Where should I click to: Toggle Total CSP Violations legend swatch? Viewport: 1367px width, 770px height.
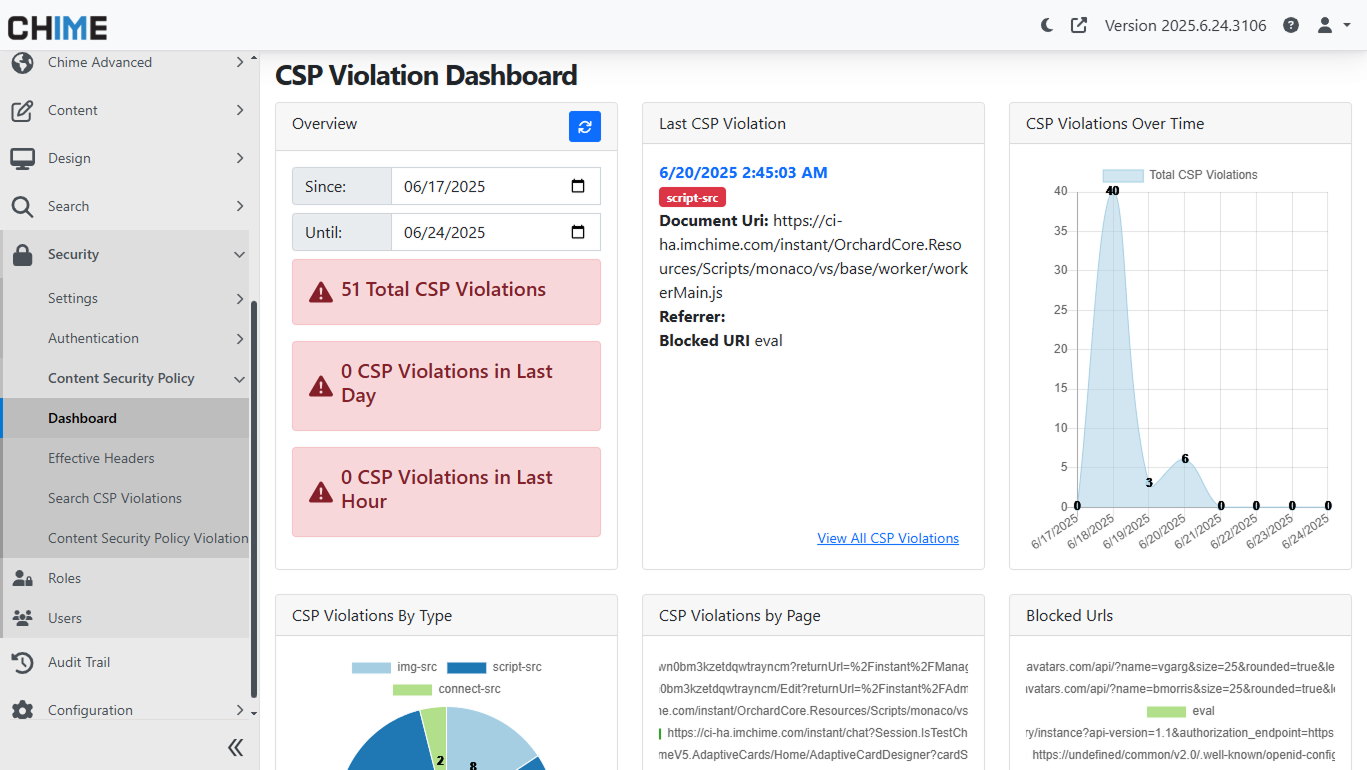coord(1123,175)
